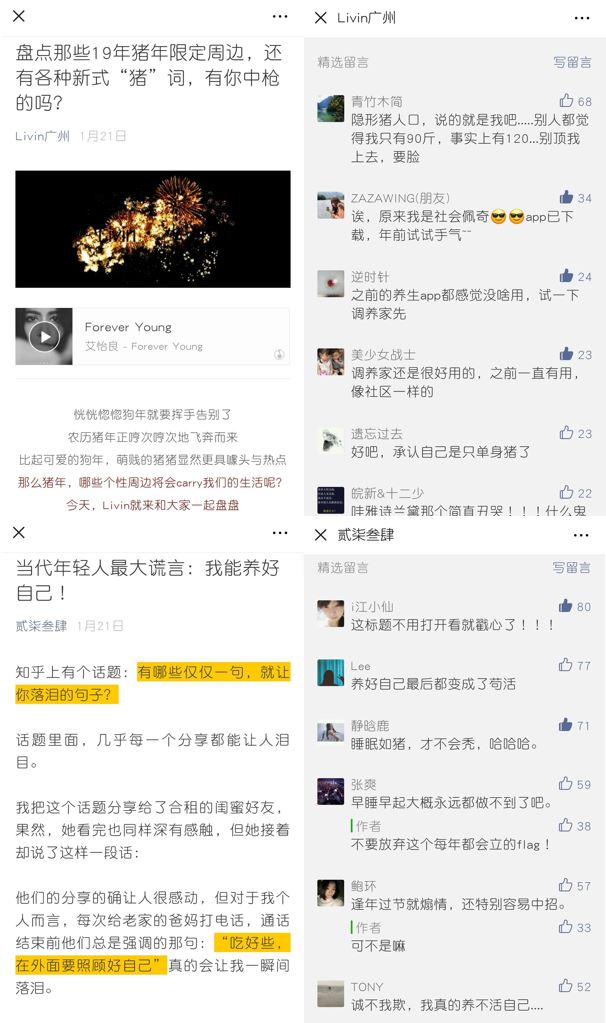This screenshot has width=606, height=1023.
Task: Like 鲍环's comment with 57 likes
Action: pyautogui.click(x=566, y=885)
